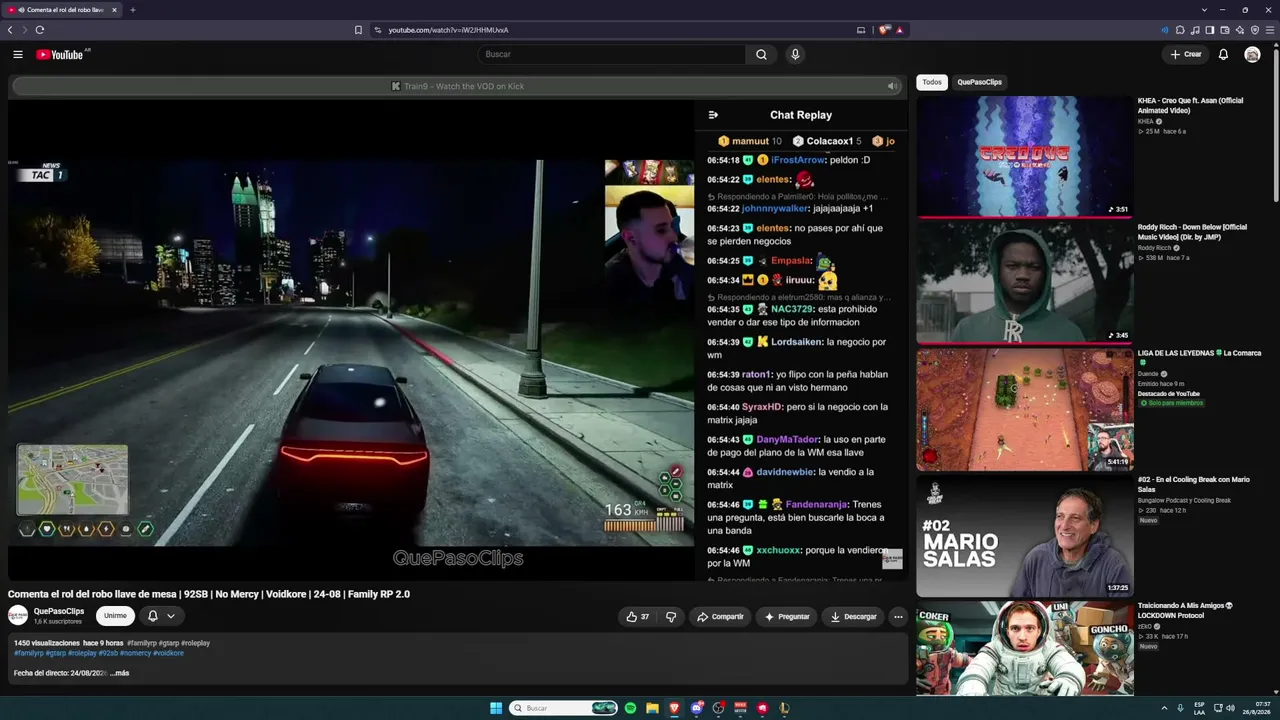Switch to the Comenta el rol browser tab
Image resolution: width=1280 pixels, height=720 pixels.
[x=61, y=10]
